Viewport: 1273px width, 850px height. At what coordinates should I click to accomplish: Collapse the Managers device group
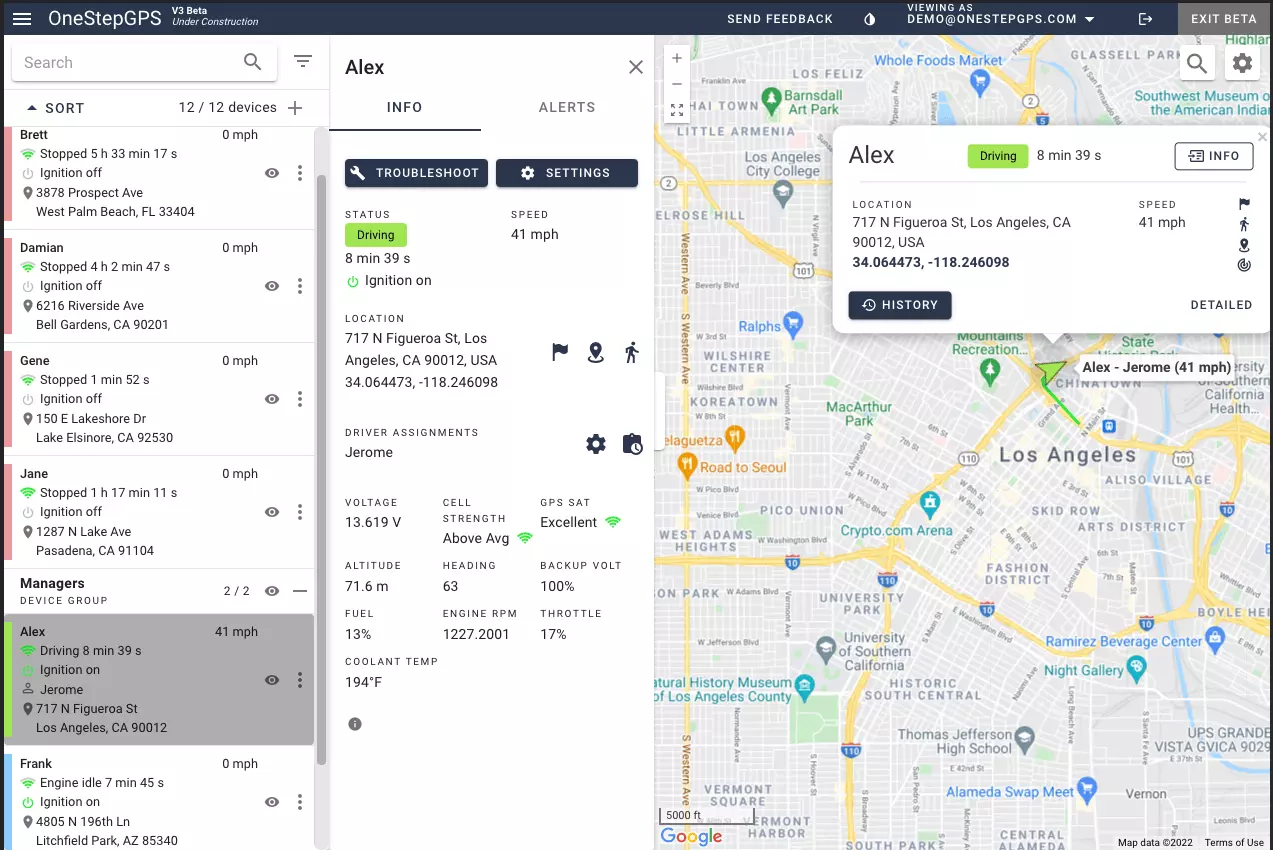coord(300,591)
